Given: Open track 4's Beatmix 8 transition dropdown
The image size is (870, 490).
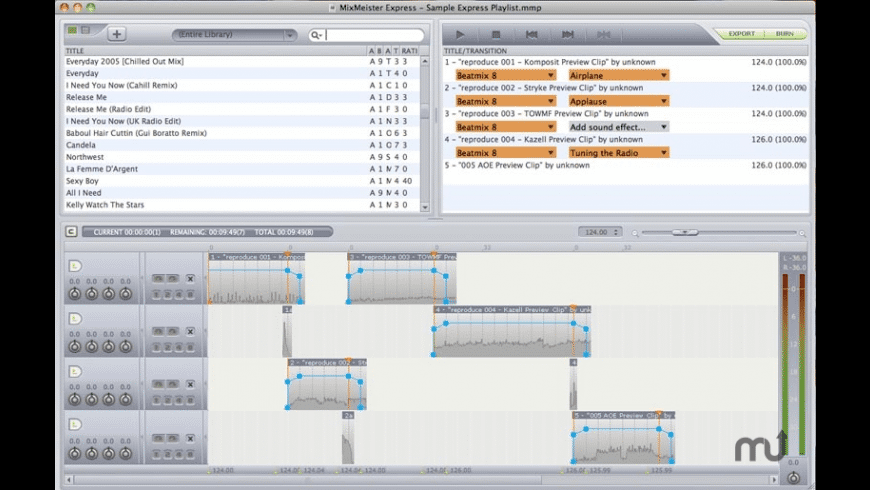Looking at the screenshot, I should tap(505, 153).
